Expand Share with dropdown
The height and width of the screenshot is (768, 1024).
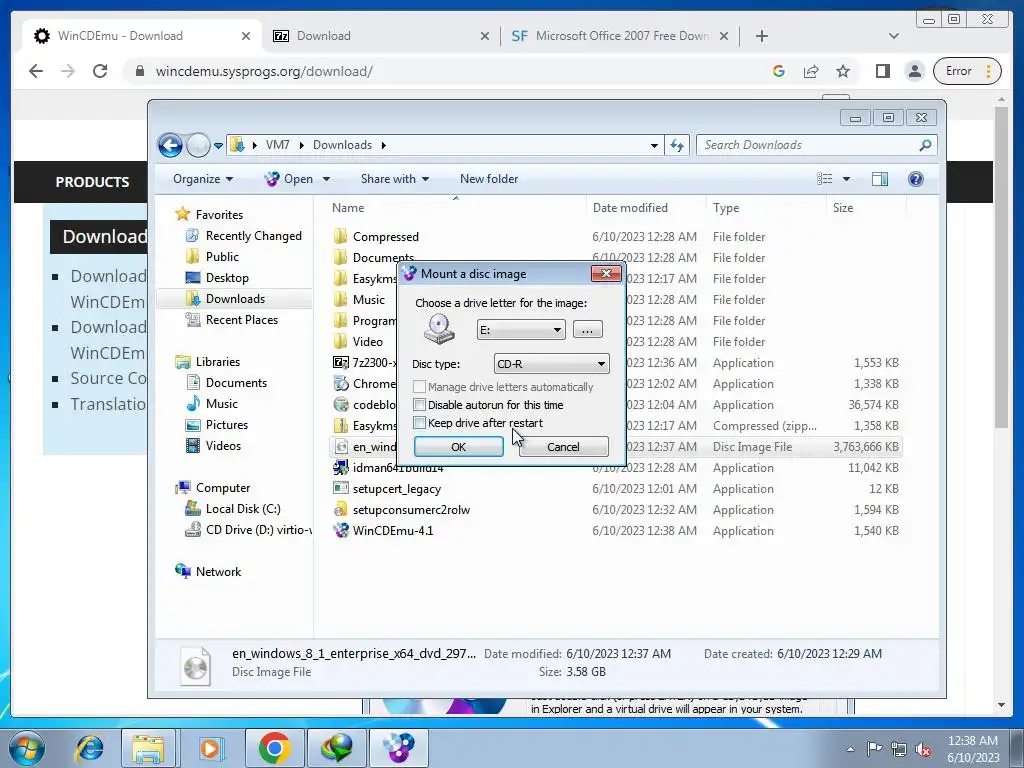point(394,179)
